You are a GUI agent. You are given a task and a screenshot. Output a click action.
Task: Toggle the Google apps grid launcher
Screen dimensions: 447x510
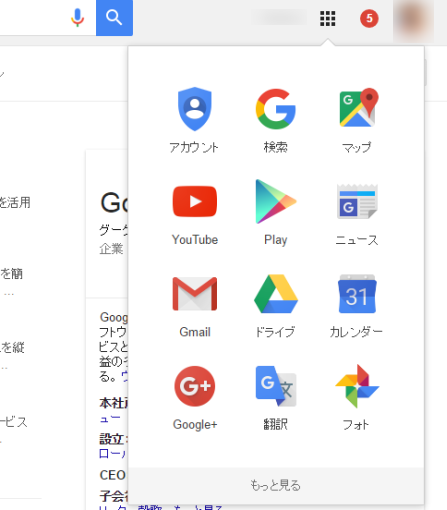coord(328,18)
